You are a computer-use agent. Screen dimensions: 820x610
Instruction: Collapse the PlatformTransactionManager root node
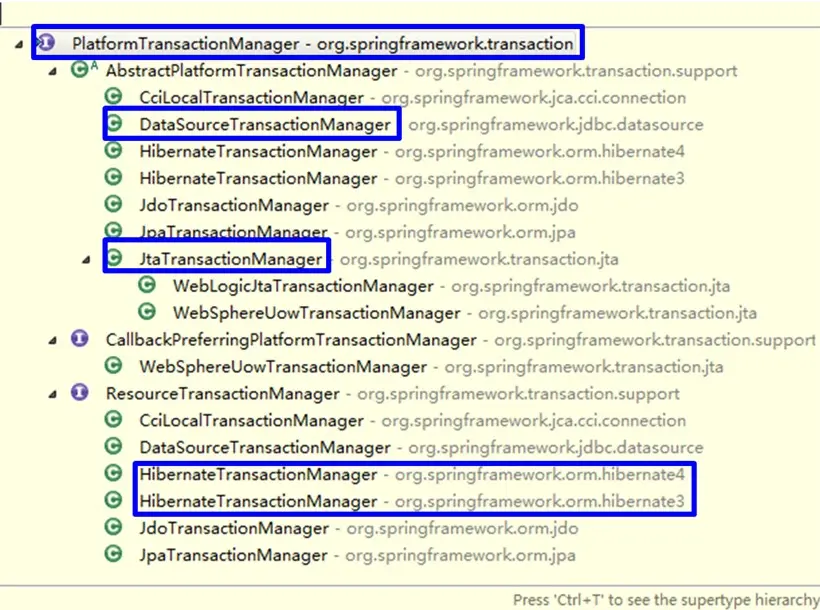[x=19, y=45]
